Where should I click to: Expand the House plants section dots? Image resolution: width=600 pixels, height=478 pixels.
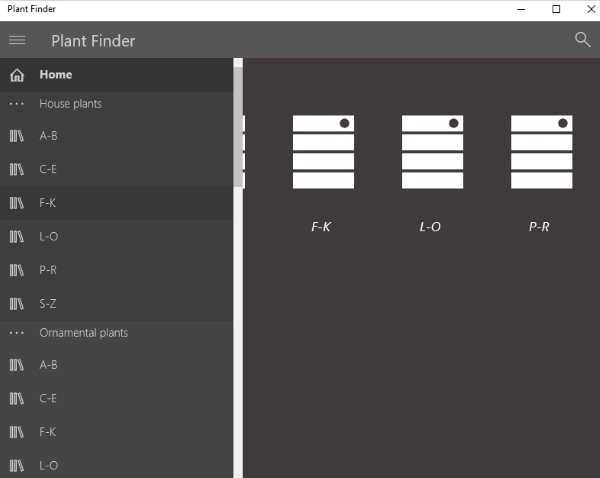[17, 104]
